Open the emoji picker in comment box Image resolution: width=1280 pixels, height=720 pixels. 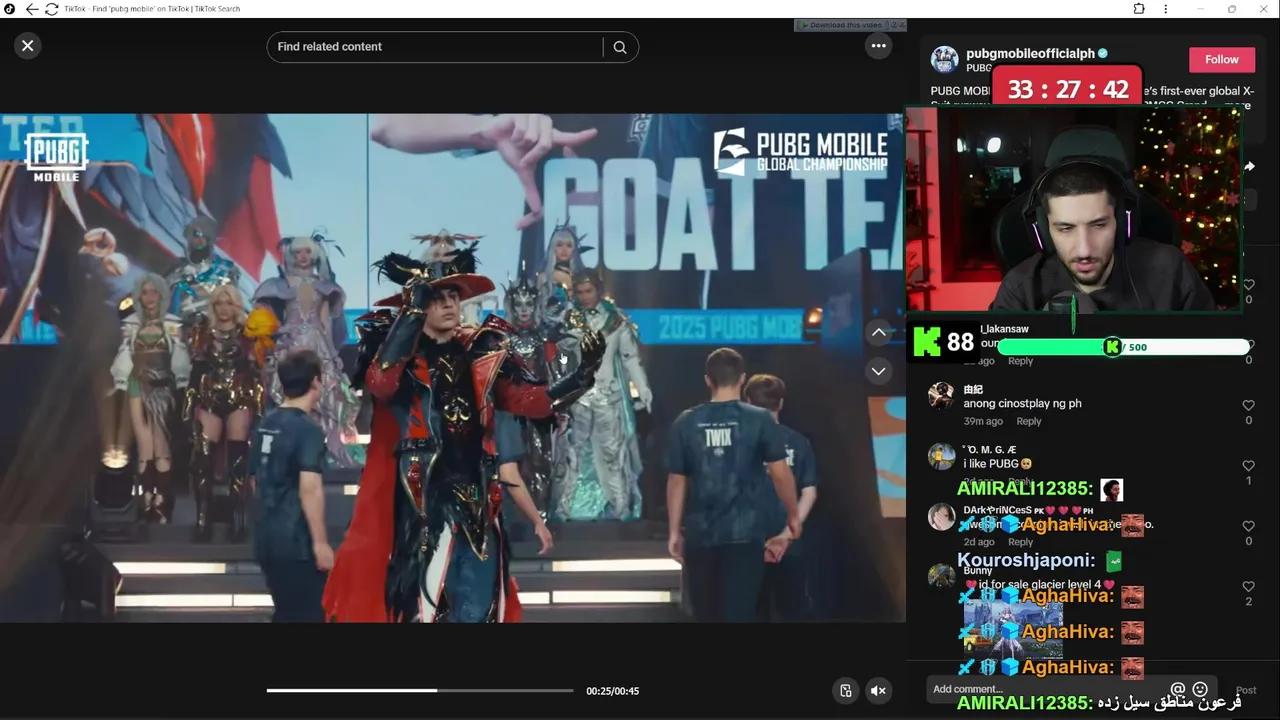pos(1200,689)
